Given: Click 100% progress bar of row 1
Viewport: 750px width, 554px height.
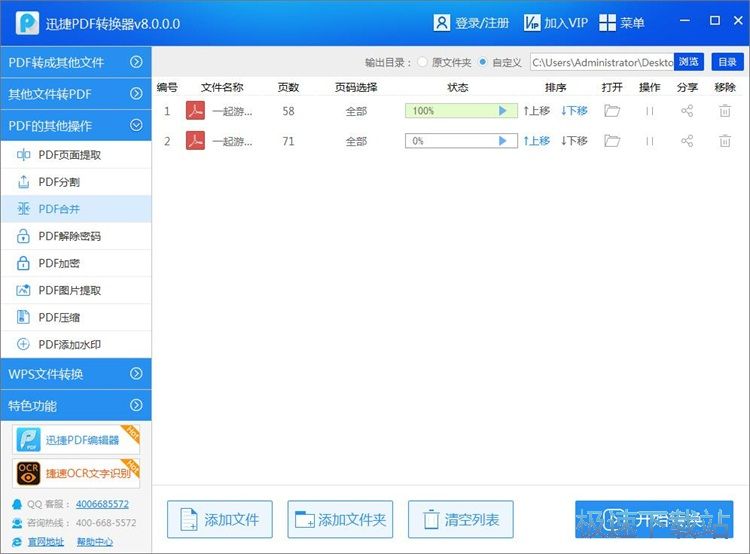Looking at the screenshot, I should pos(461,111).
